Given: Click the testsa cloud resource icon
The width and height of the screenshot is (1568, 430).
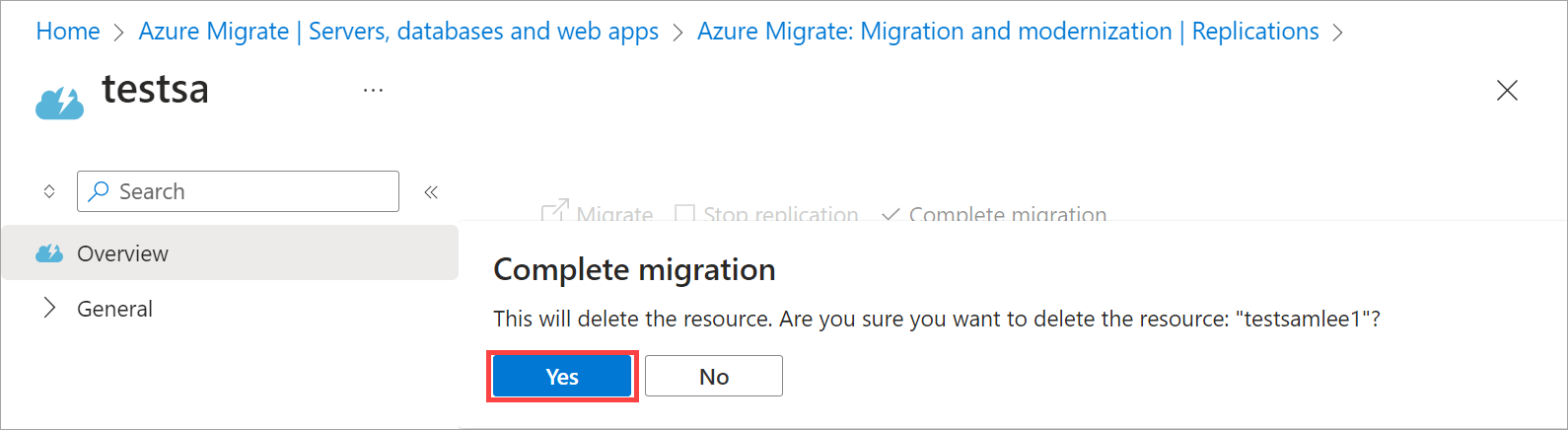Looking at the screenshot, I should tap(59, 102).
